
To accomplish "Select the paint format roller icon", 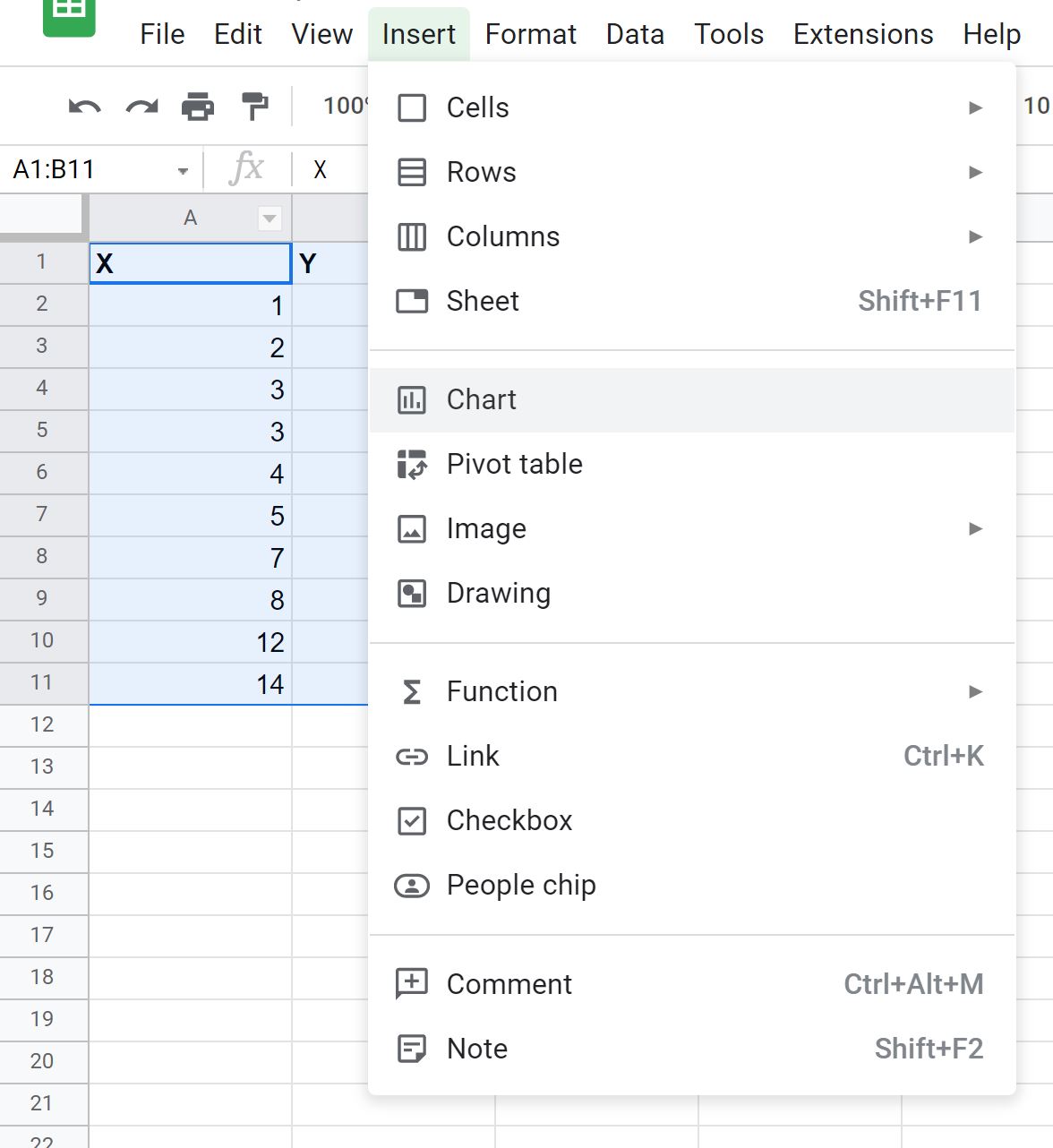I will (255, 107).
